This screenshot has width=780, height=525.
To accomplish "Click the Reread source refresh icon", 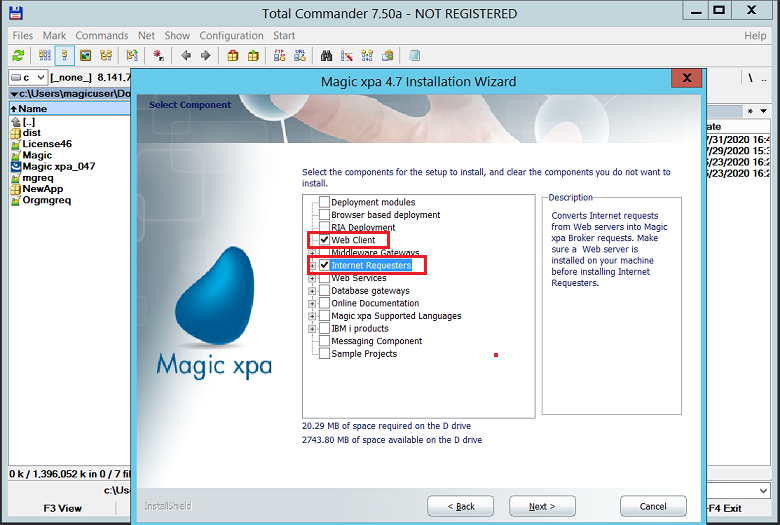I will pyautogui.click(x=18, y=55).
